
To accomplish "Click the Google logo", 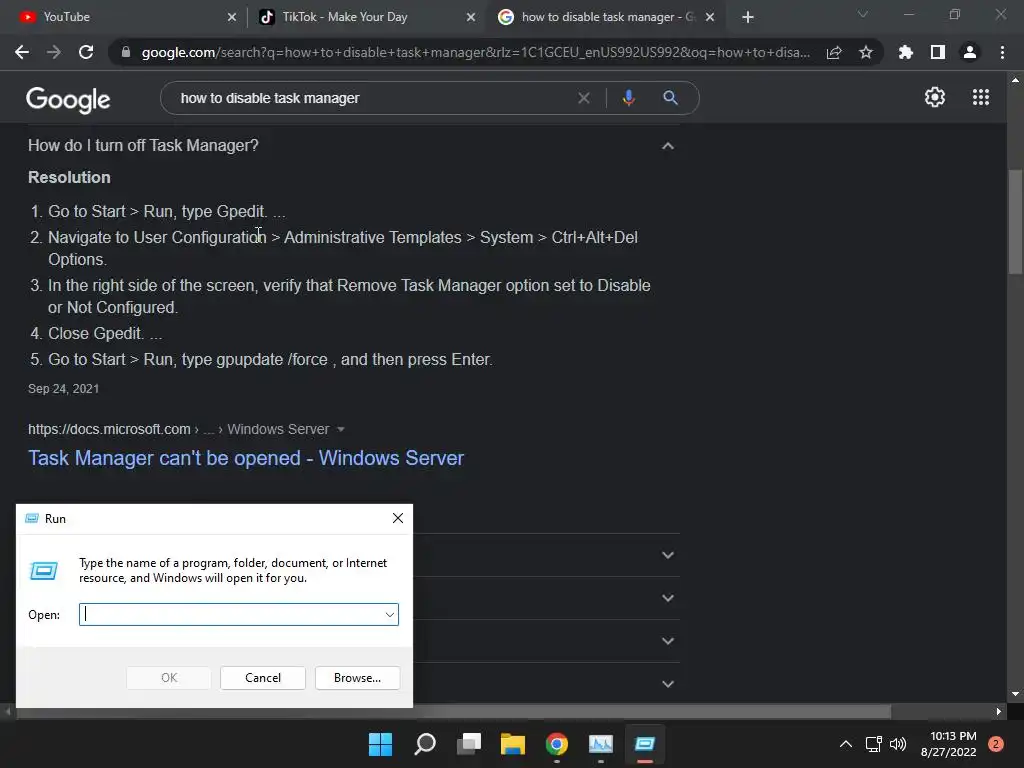I will [x=68, y=99].
